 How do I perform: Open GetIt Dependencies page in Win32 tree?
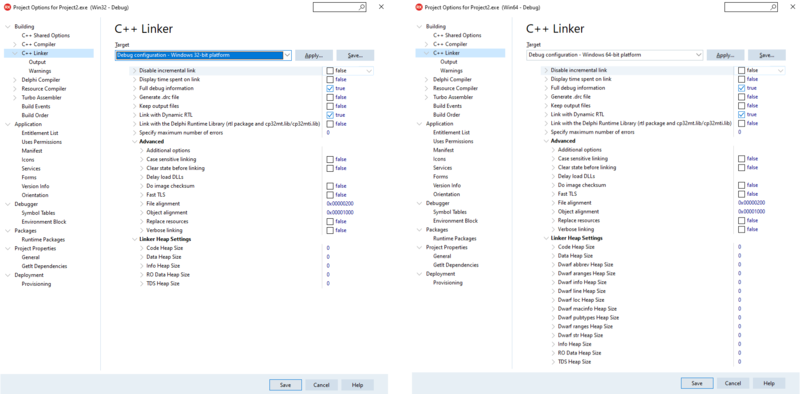click(x=44, y=266)
